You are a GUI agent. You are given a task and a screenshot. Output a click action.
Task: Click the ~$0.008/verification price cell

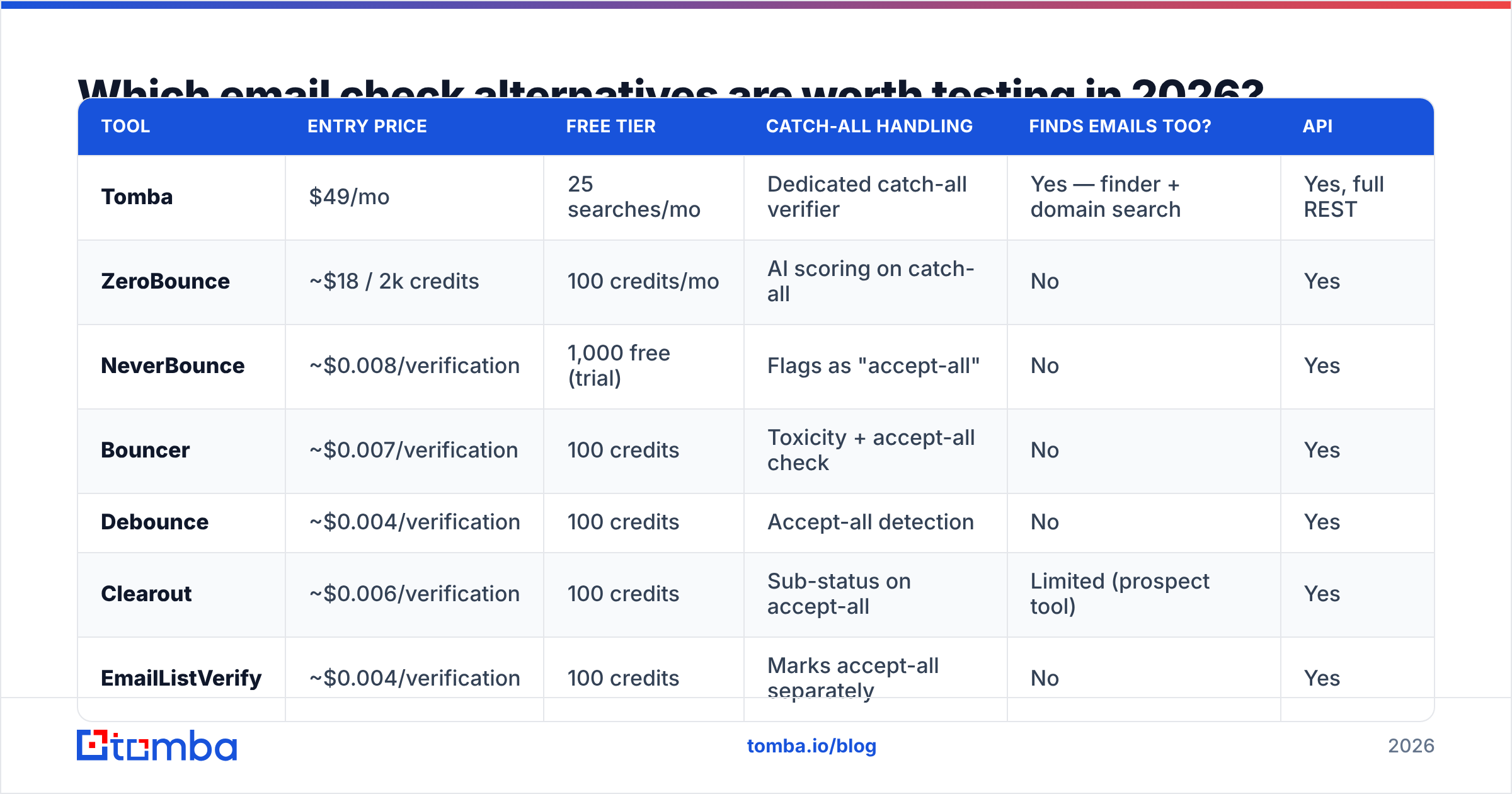click(x=414, y=365)
